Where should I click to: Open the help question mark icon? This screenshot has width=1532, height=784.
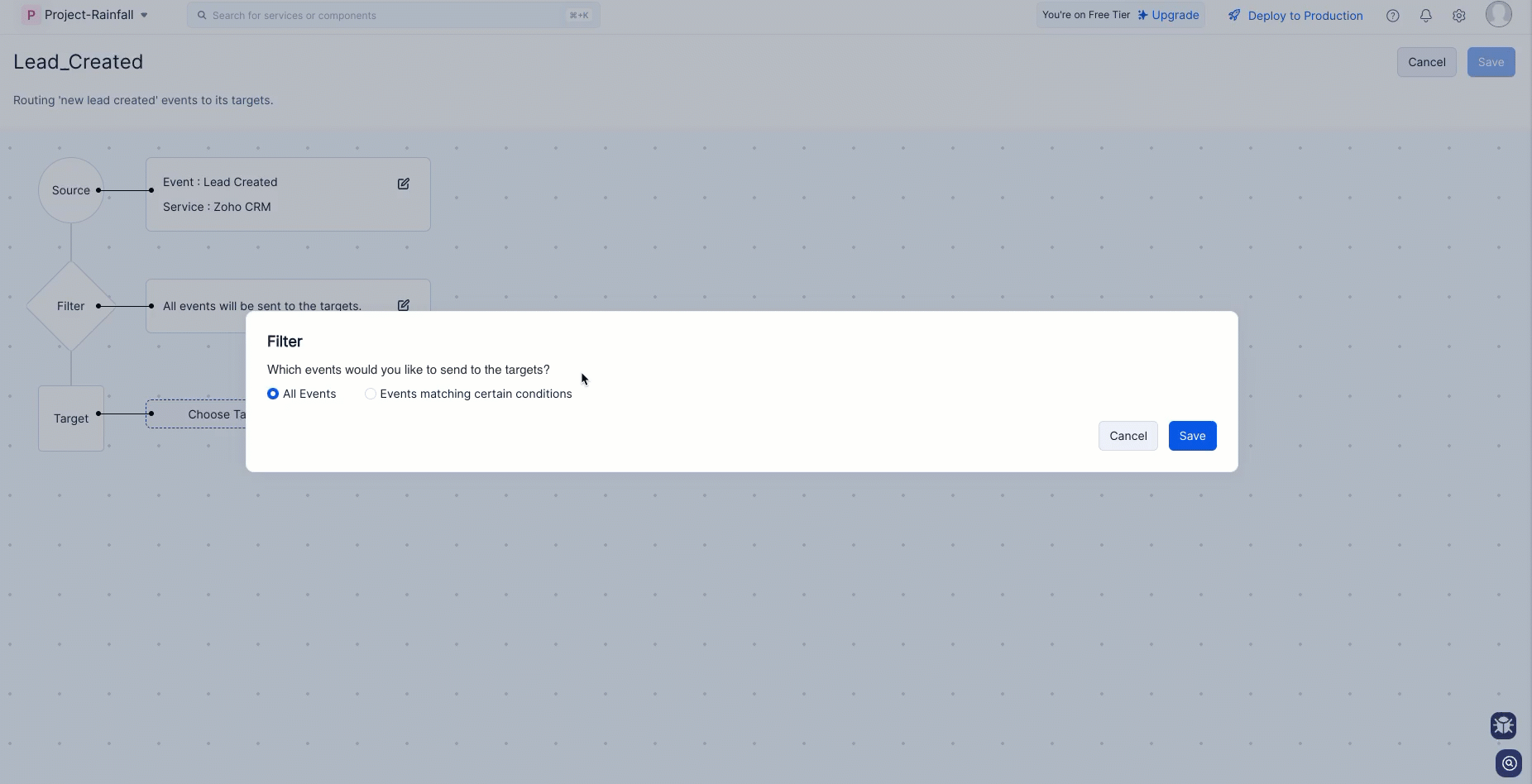(1393, 16)
